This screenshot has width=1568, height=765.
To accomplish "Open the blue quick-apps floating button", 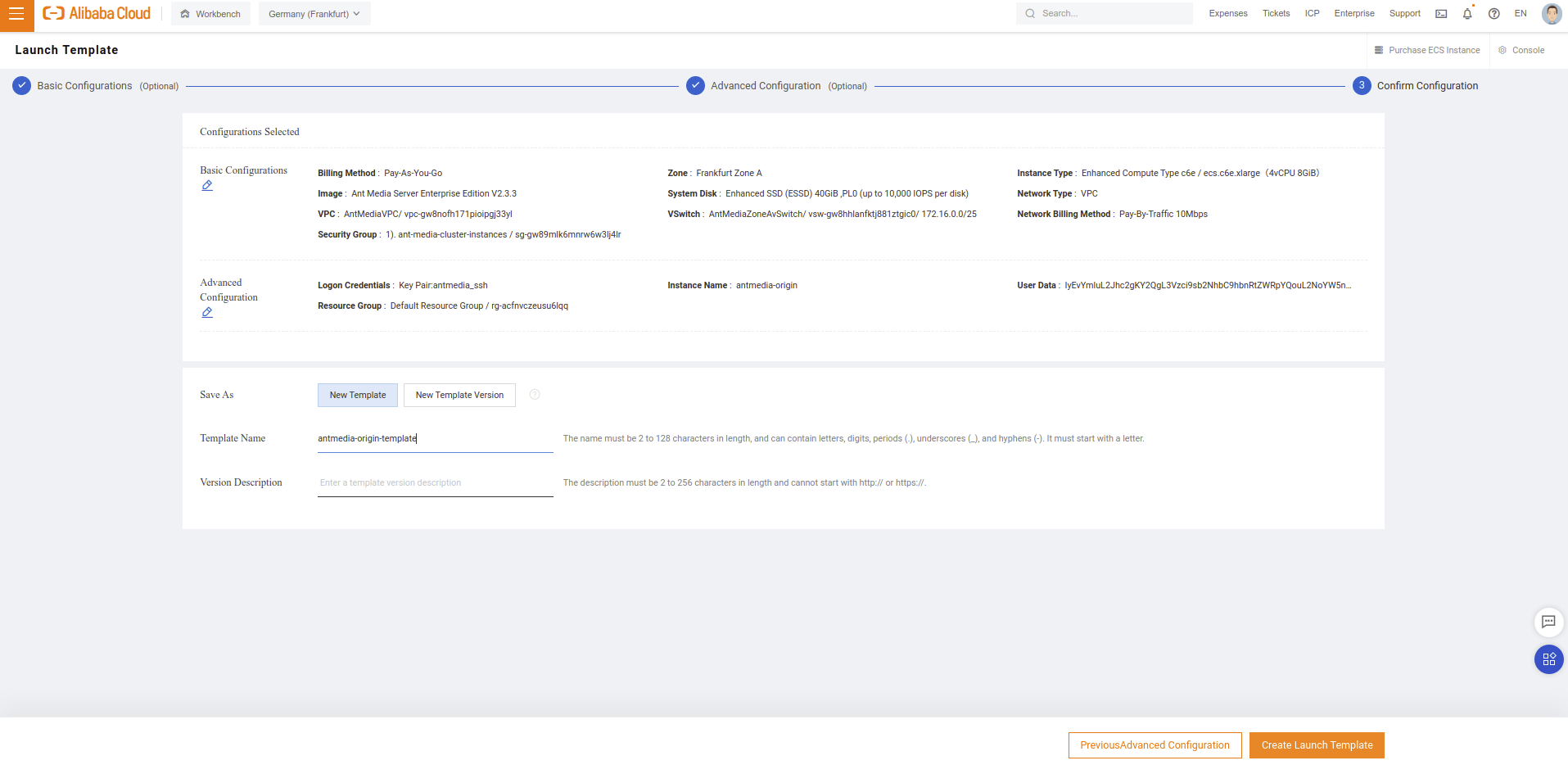I will tap(1548, 659).
